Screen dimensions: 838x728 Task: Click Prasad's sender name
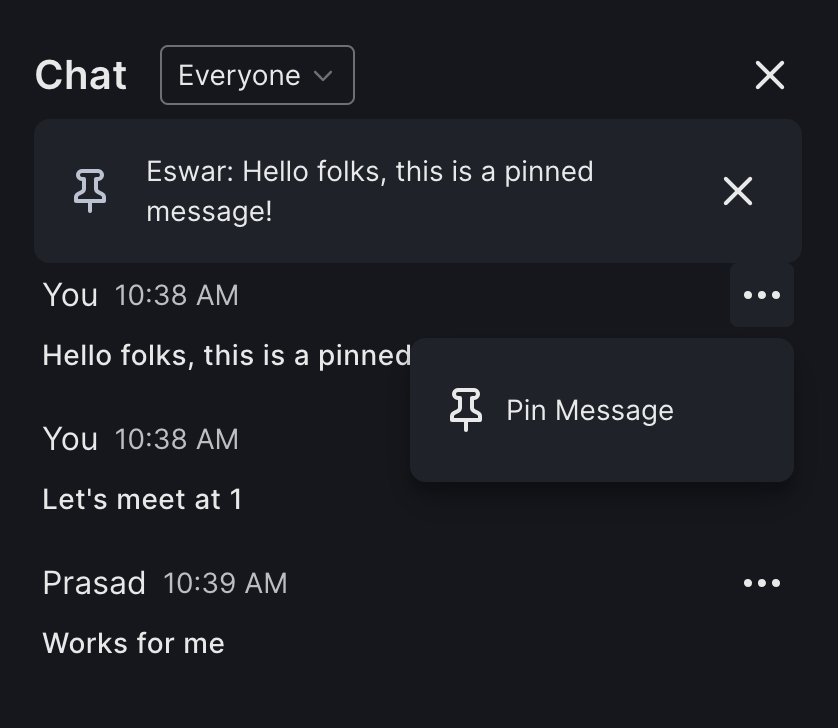(x=94, y=582)
